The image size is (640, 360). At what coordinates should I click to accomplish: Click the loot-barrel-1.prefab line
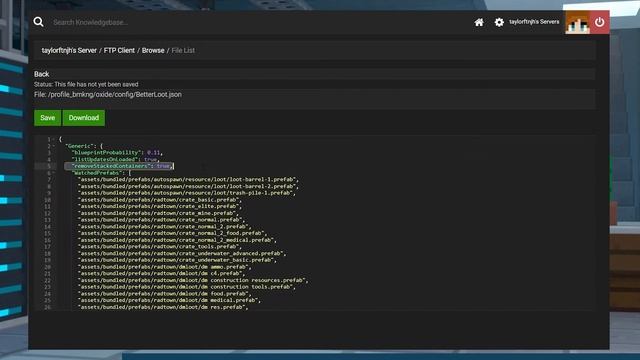pyautogui.click(x=188, y=180)
